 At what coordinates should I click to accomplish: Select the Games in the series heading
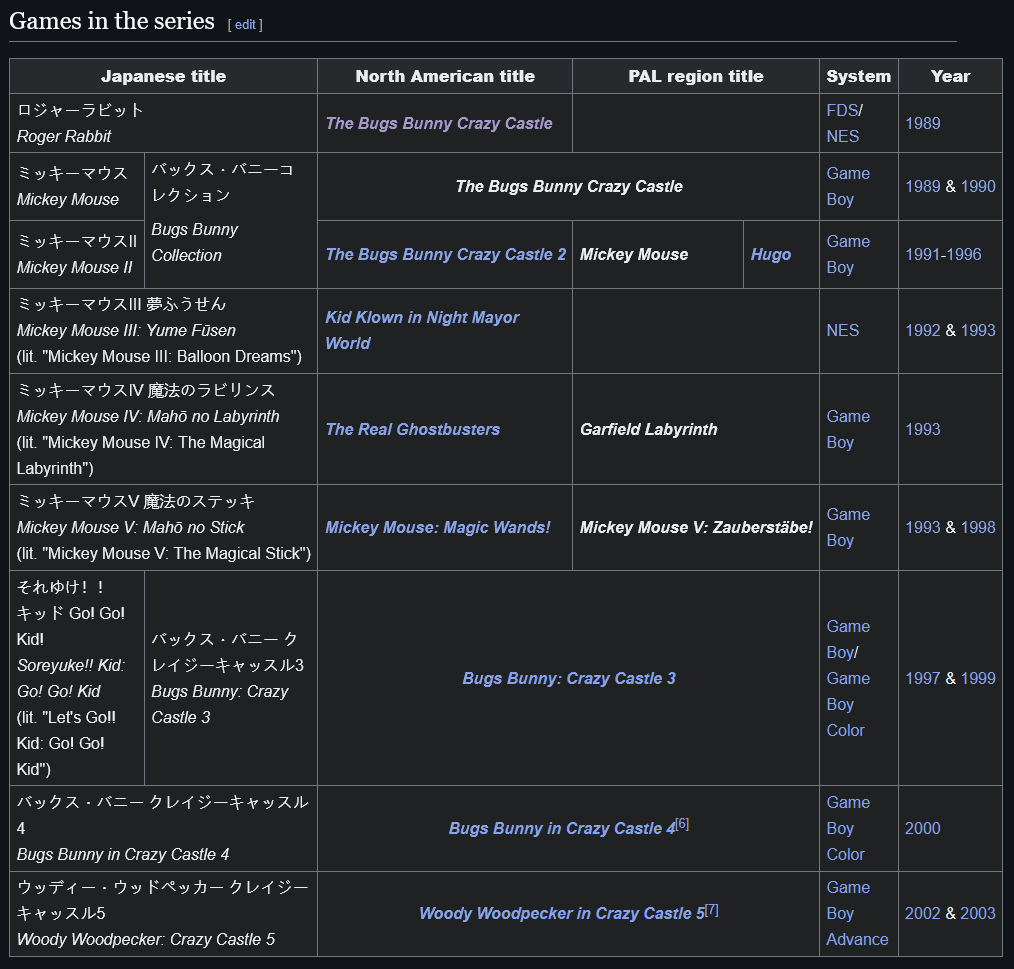(x=112, y=21)
